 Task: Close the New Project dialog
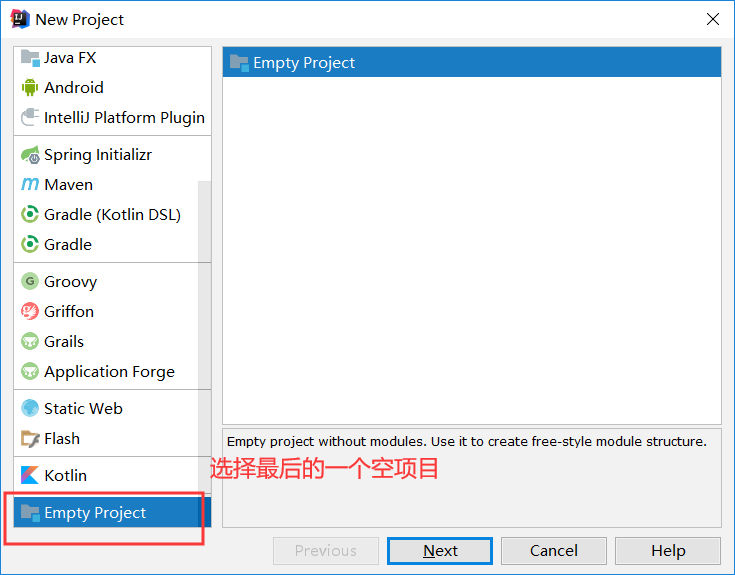coord(712,19)
